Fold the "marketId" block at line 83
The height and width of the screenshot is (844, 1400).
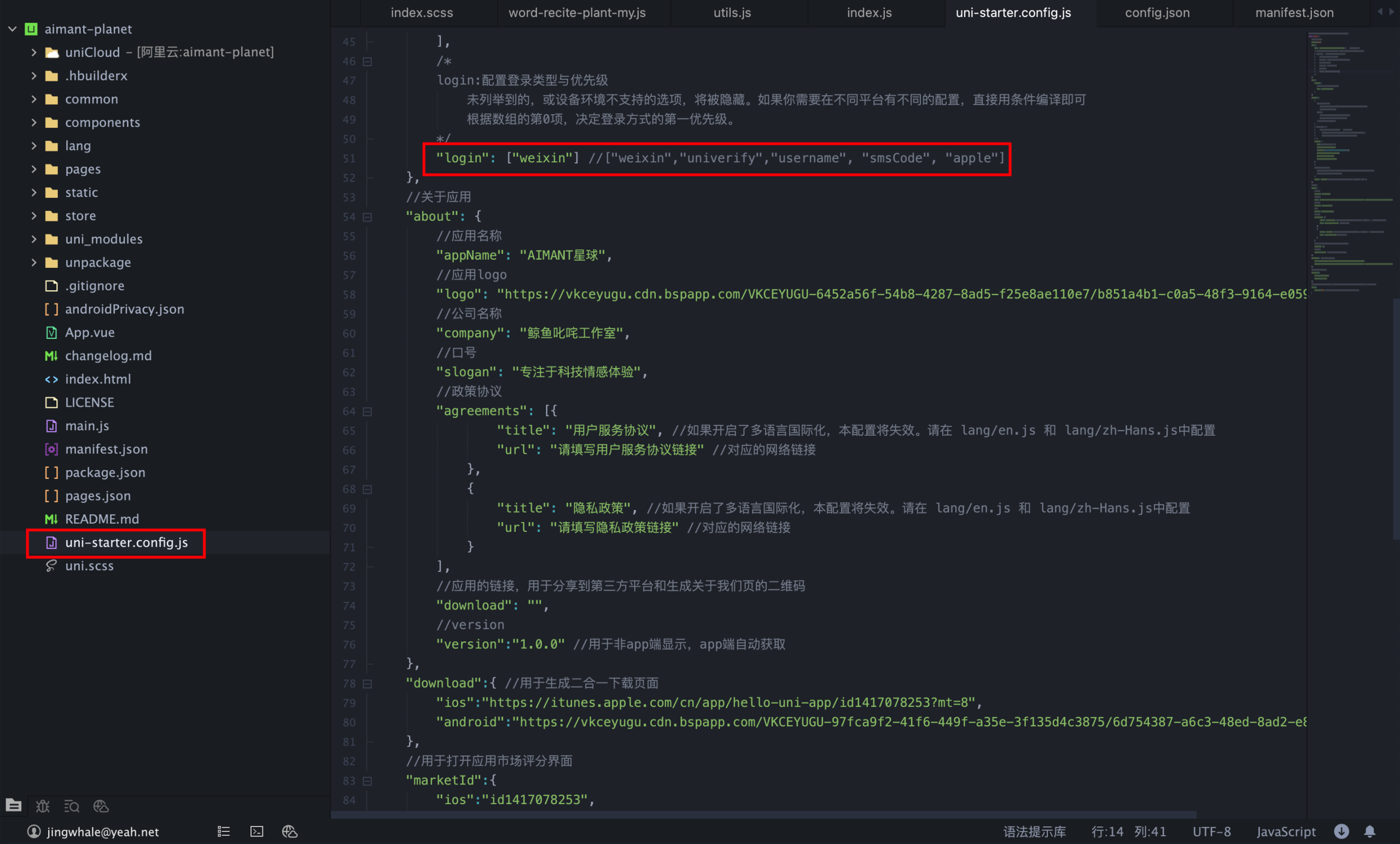[x=367, y=781]
